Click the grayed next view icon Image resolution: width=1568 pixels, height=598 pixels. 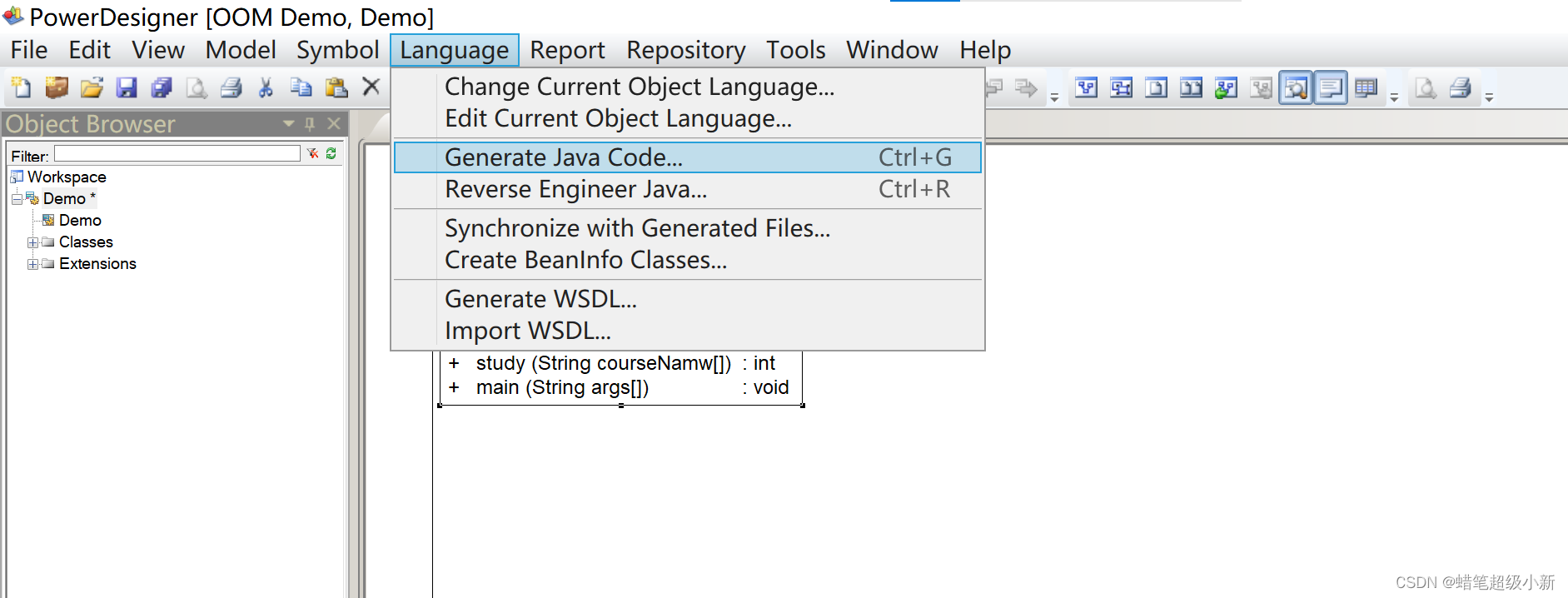[1262, 87]
